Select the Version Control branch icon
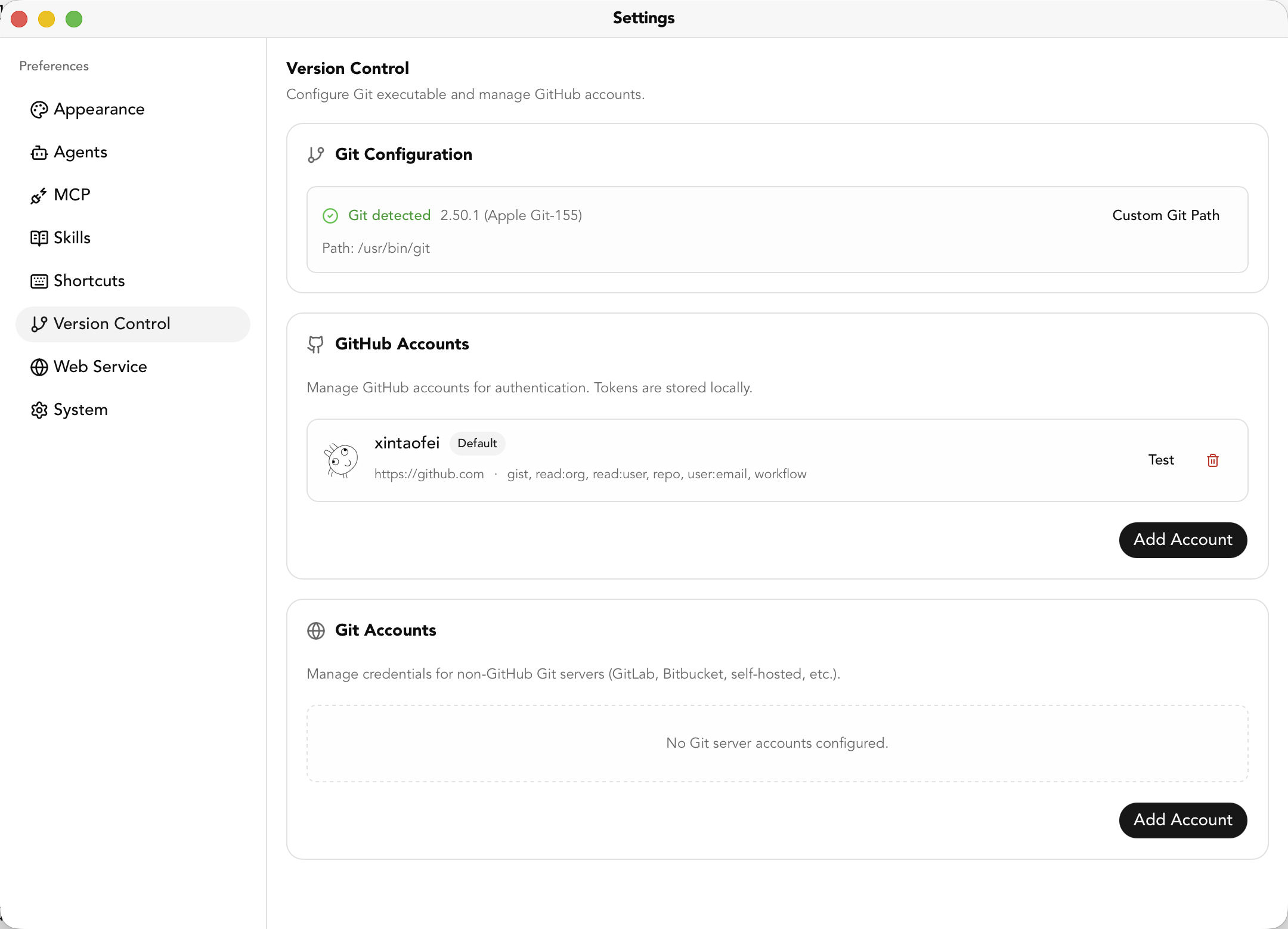Screen dimensions: 1288x929 pyautogui.click(x=39, y=324)
